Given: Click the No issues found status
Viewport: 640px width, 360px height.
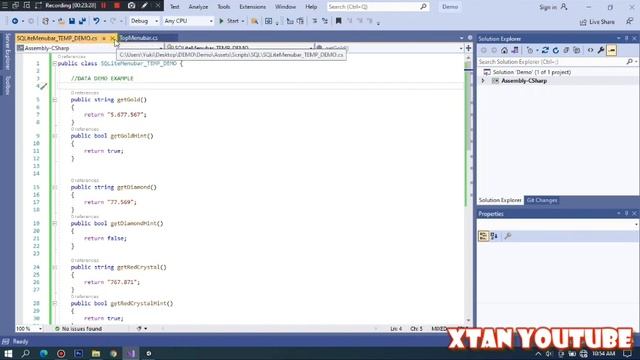Looking at the screenshot, I should pyautogui.click(x=78, y=329).
